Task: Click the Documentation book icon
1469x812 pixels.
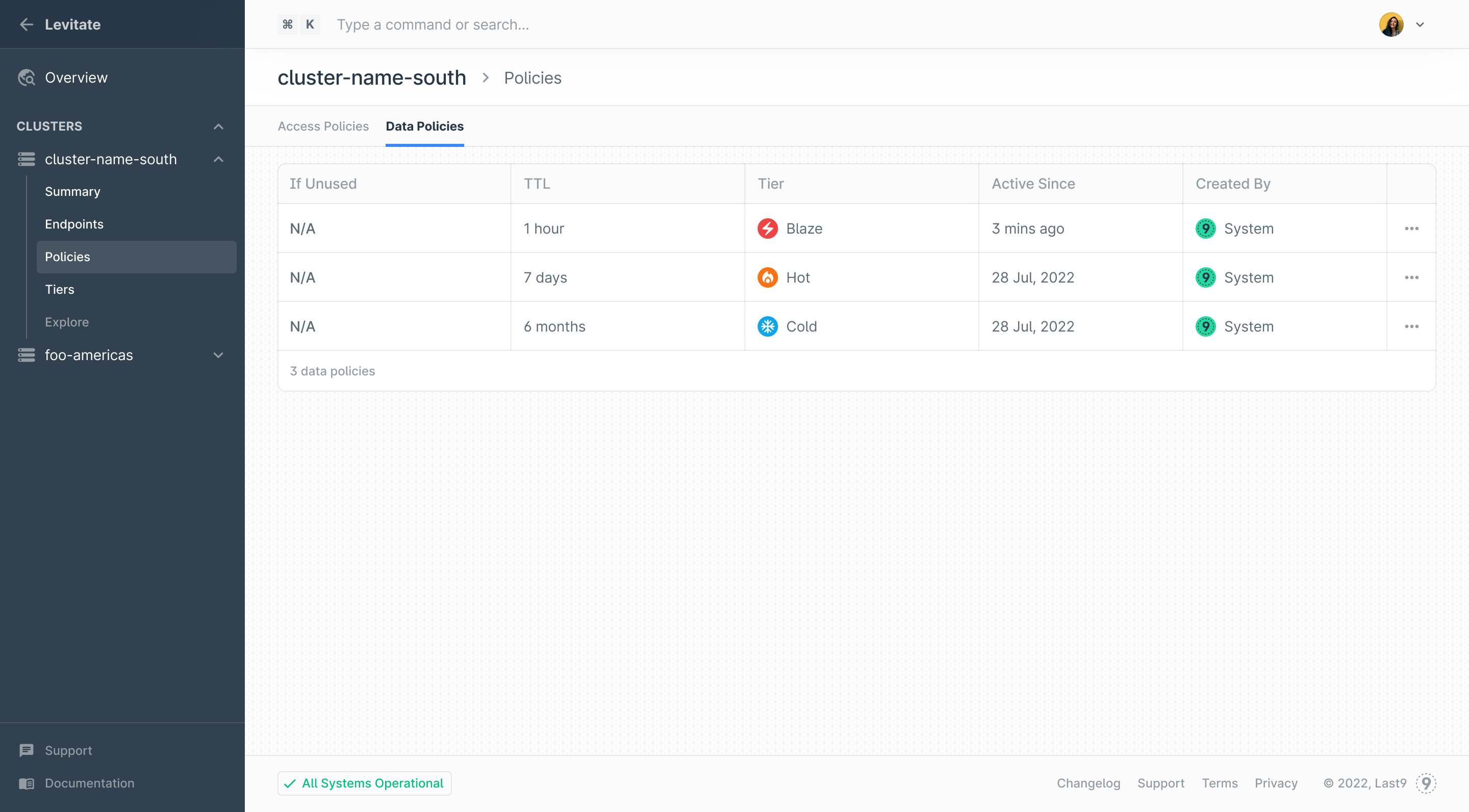Action: (26, 783)
